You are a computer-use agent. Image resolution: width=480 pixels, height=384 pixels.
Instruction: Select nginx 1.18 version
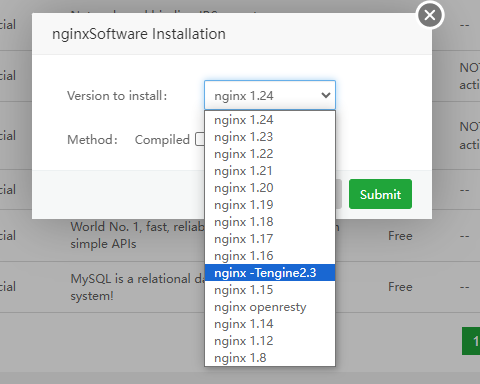[x=270, y=222]
